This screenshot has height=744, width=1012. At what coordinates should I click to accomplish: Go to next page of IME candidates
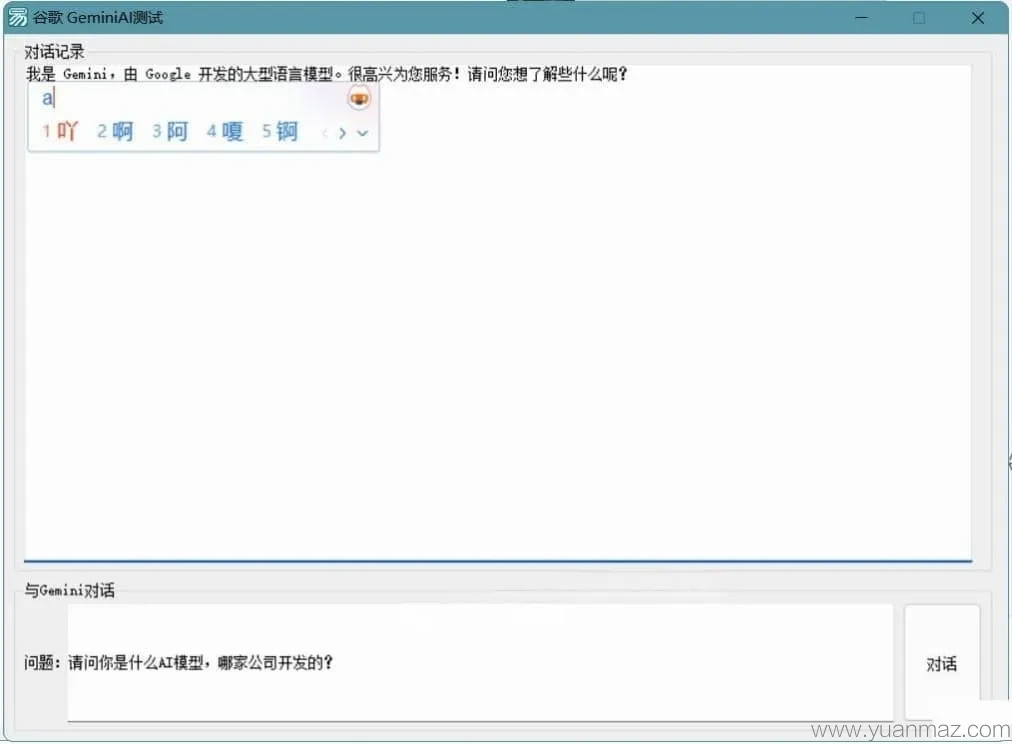coord(343,134)
